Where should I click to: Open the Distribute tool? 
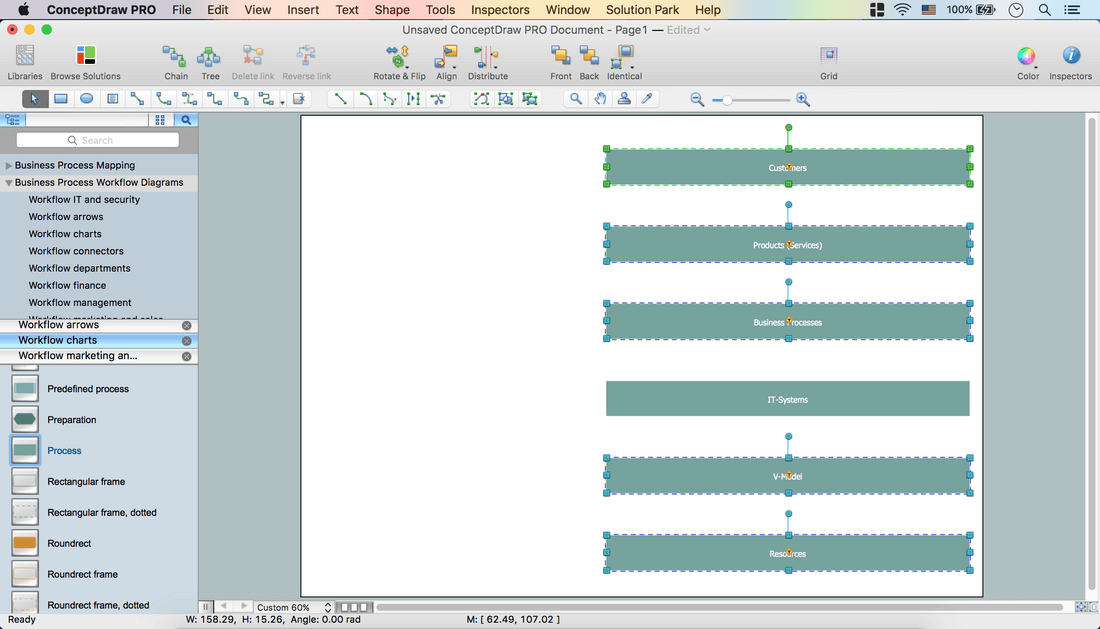488,62
